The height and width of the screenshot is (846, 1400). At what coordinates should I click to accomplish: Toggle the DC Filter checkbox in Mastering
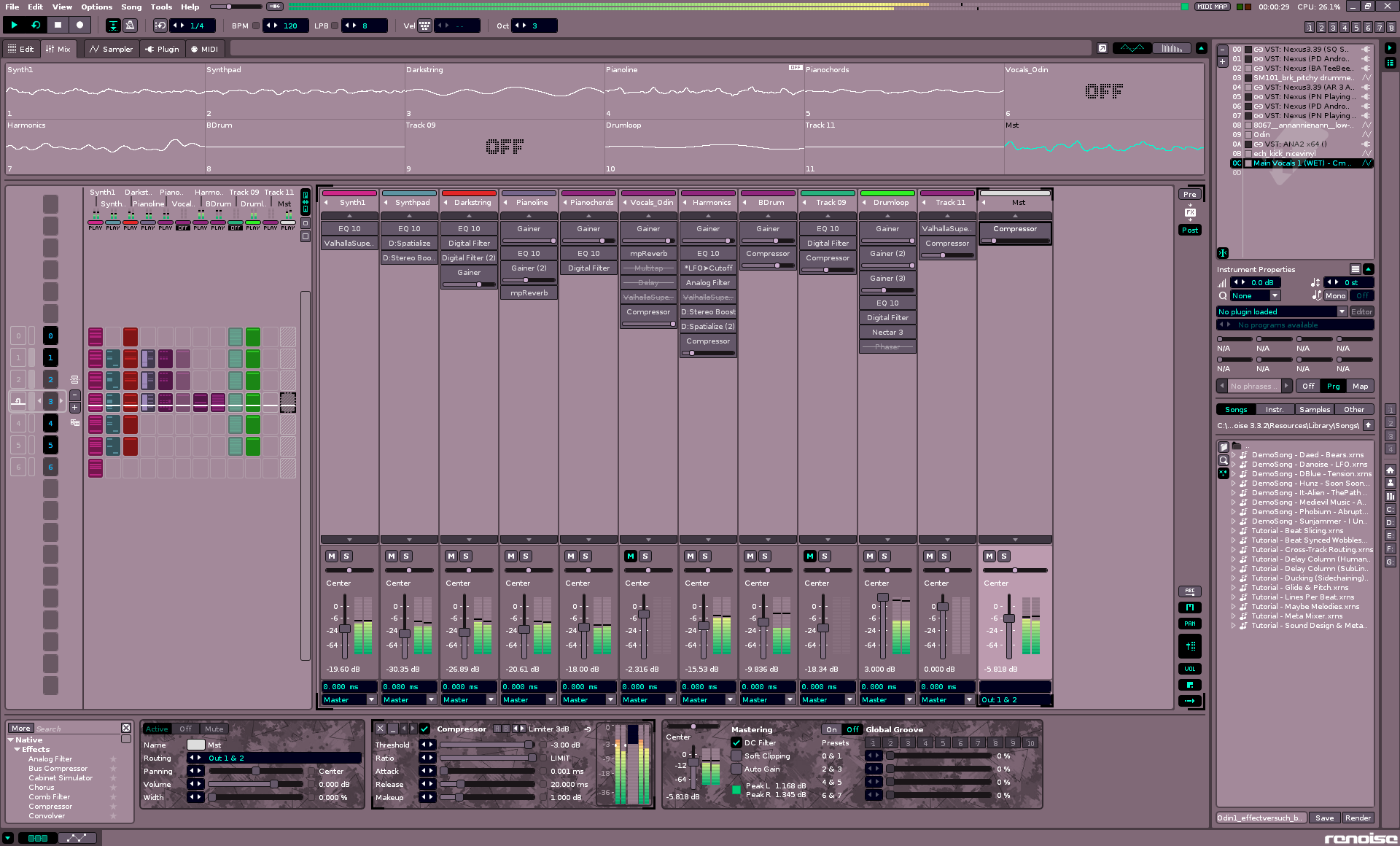736,742
